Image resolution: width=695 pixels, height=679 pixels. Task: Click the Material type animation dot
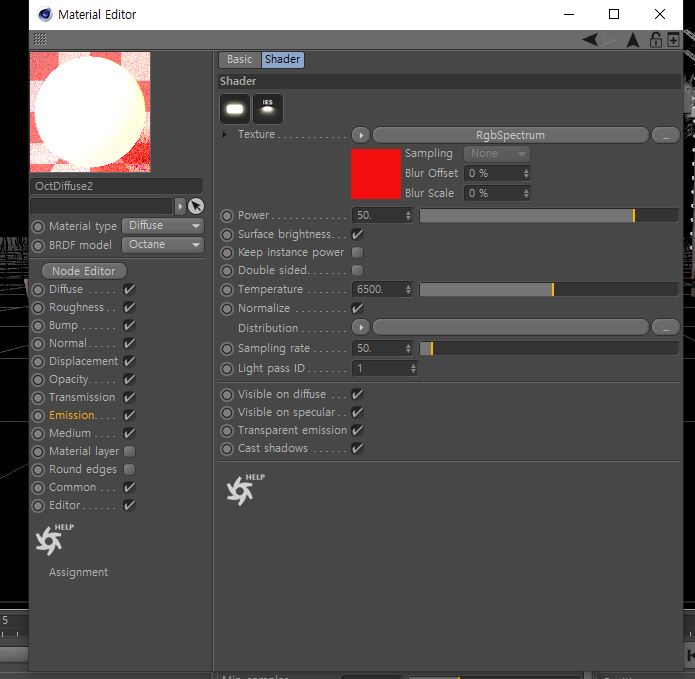tap(39, 226)
